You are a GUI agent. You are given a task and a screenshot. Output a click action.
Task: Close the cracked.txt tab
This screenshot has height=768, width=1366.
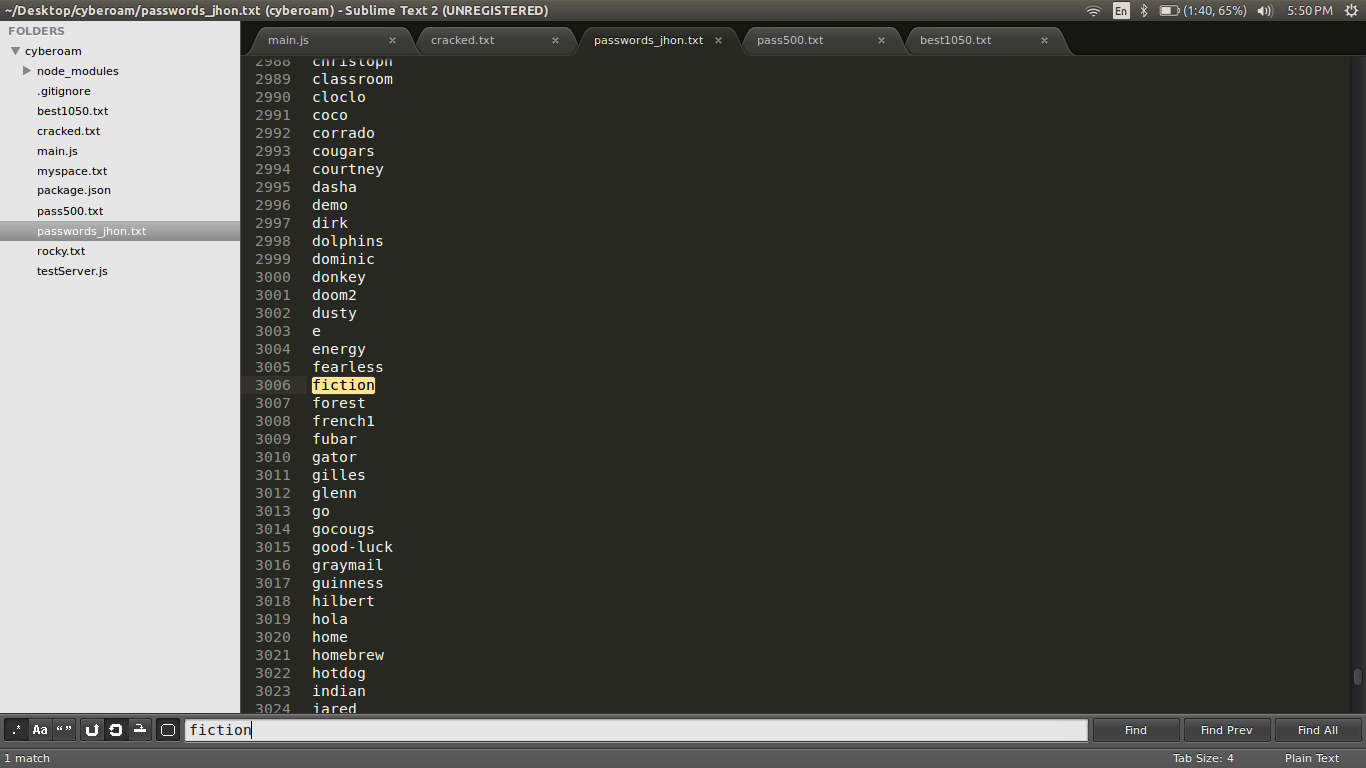coord(555,41)
